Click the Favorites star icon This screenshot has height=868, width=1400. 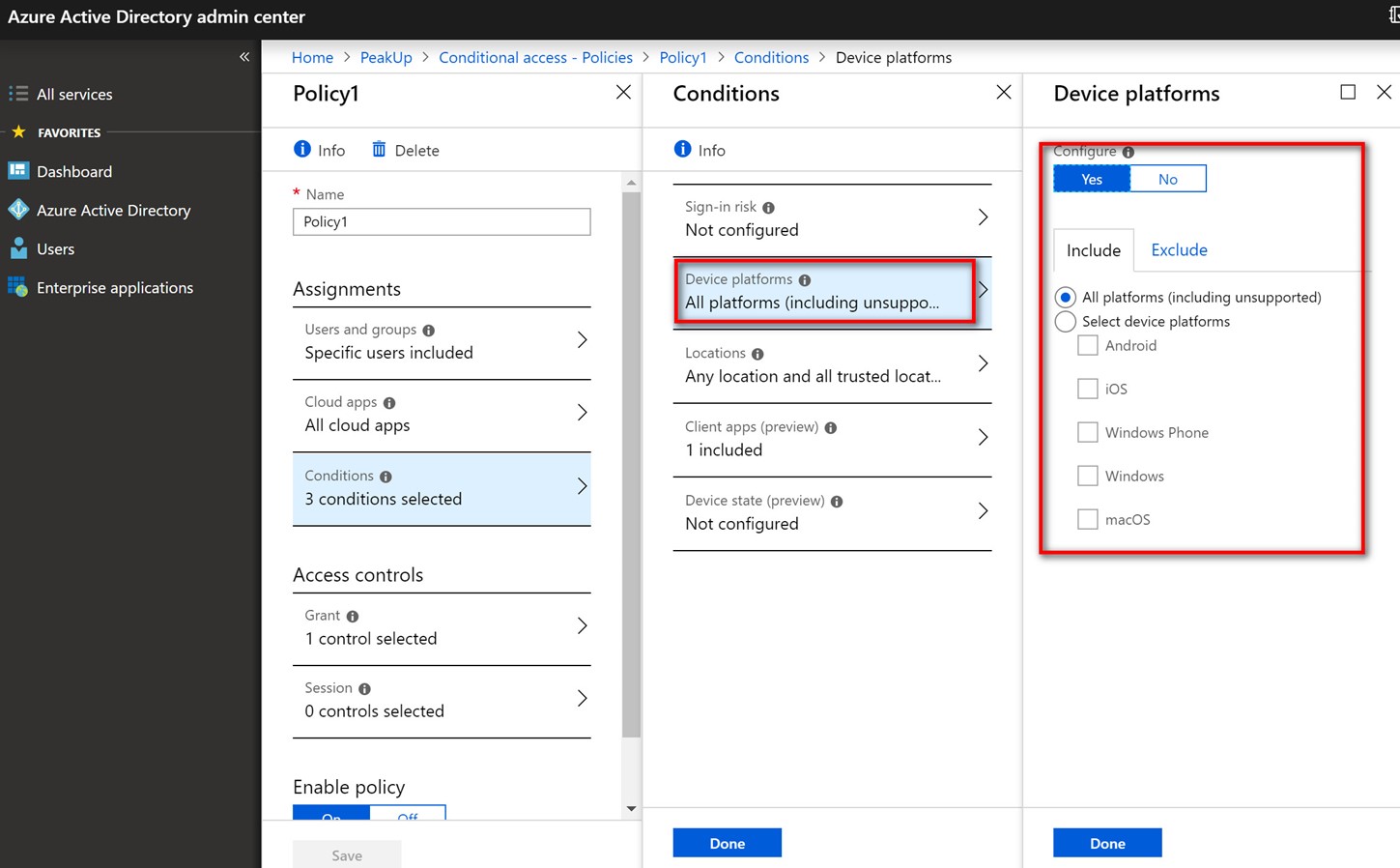click(x=17, y=131)
